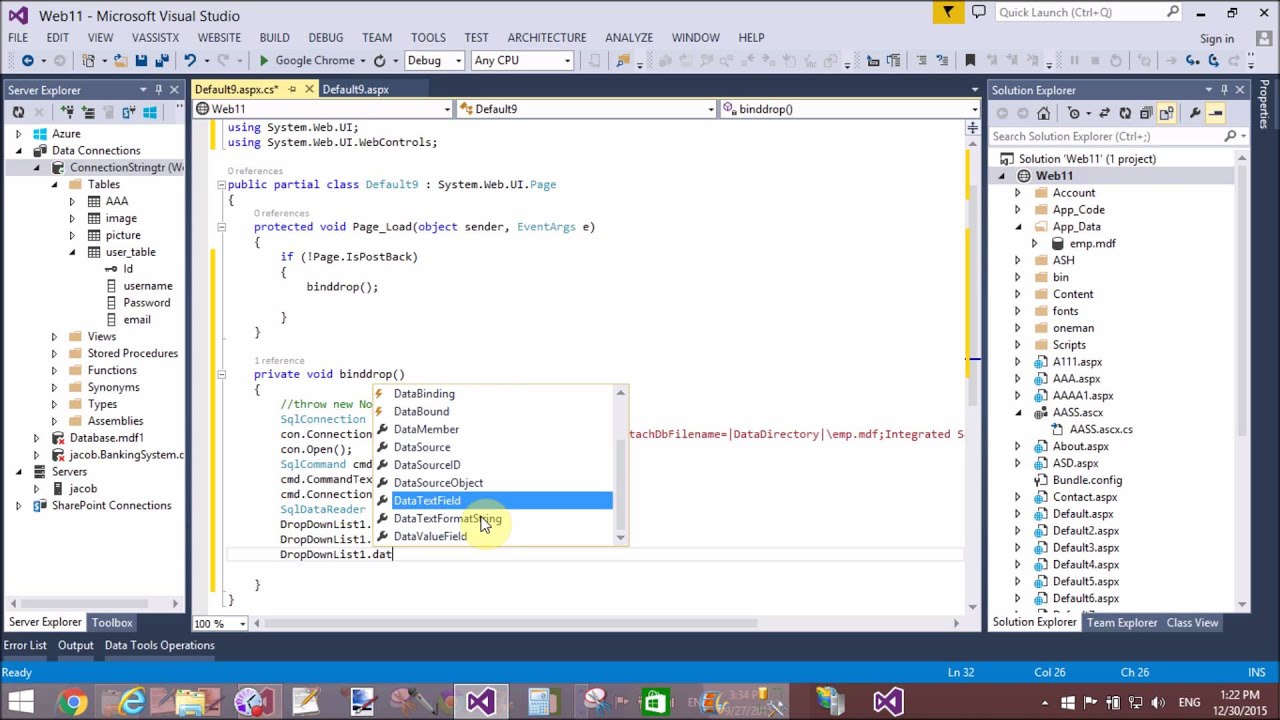This screenshot has width=1280, height=720.
Task: Open the binddrop() member navigation dropdown
Action: click(851, 109)
